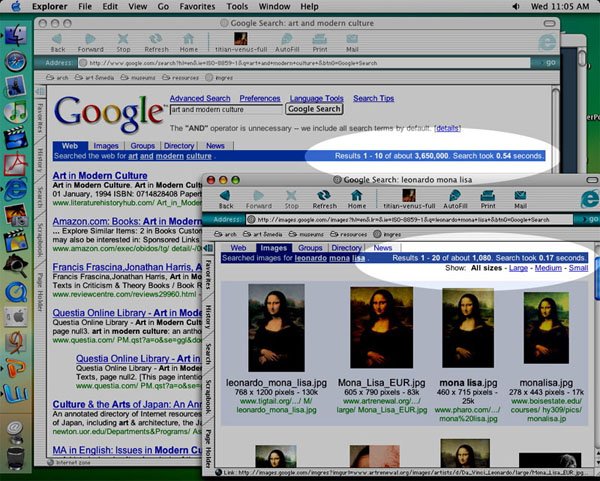Click Home in the art and modern culture window

point(189,43)
